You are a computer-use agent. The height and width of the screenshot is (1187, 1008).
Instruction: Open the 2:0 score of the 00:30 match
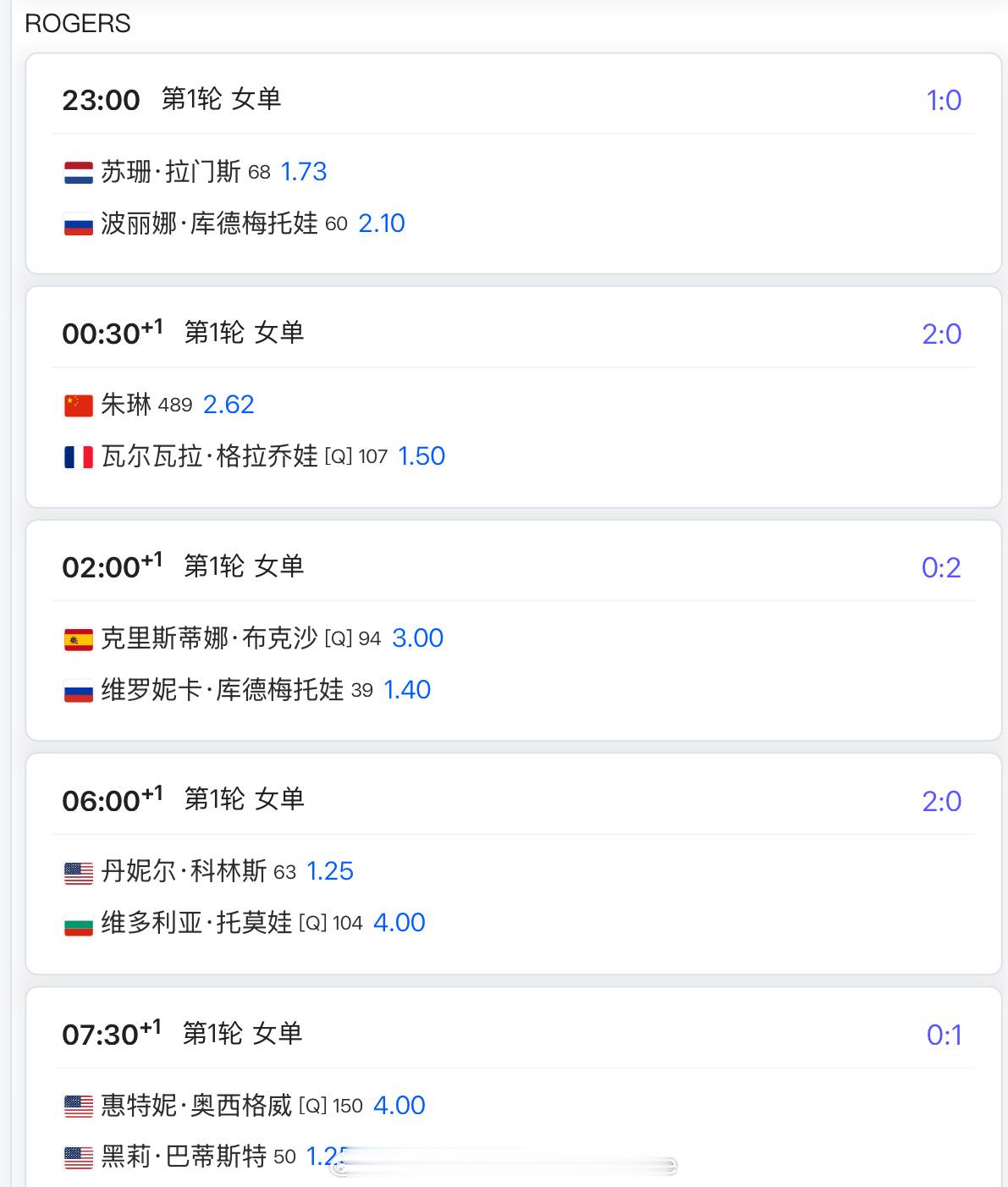pyautogui.click(x=942, y=334)
